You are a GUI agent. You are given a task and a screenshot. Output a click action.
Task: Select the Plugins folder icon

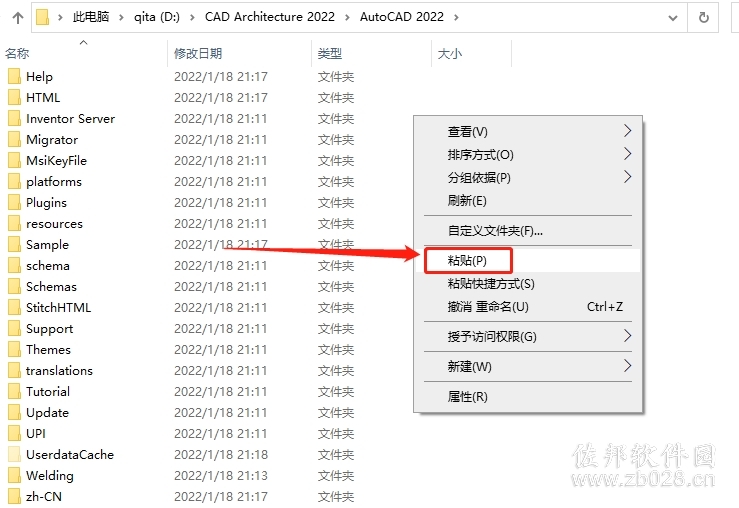point(15,202)
